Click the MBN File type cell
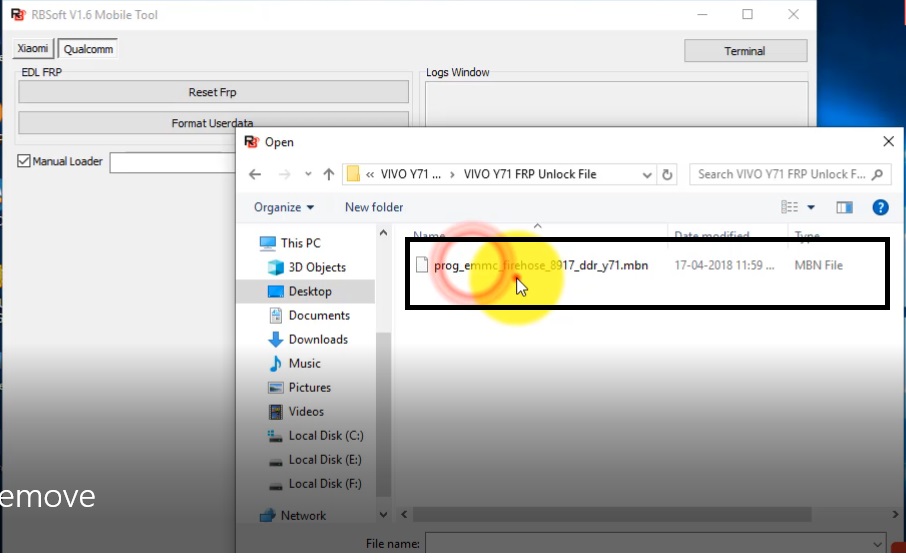 (818, 266)
